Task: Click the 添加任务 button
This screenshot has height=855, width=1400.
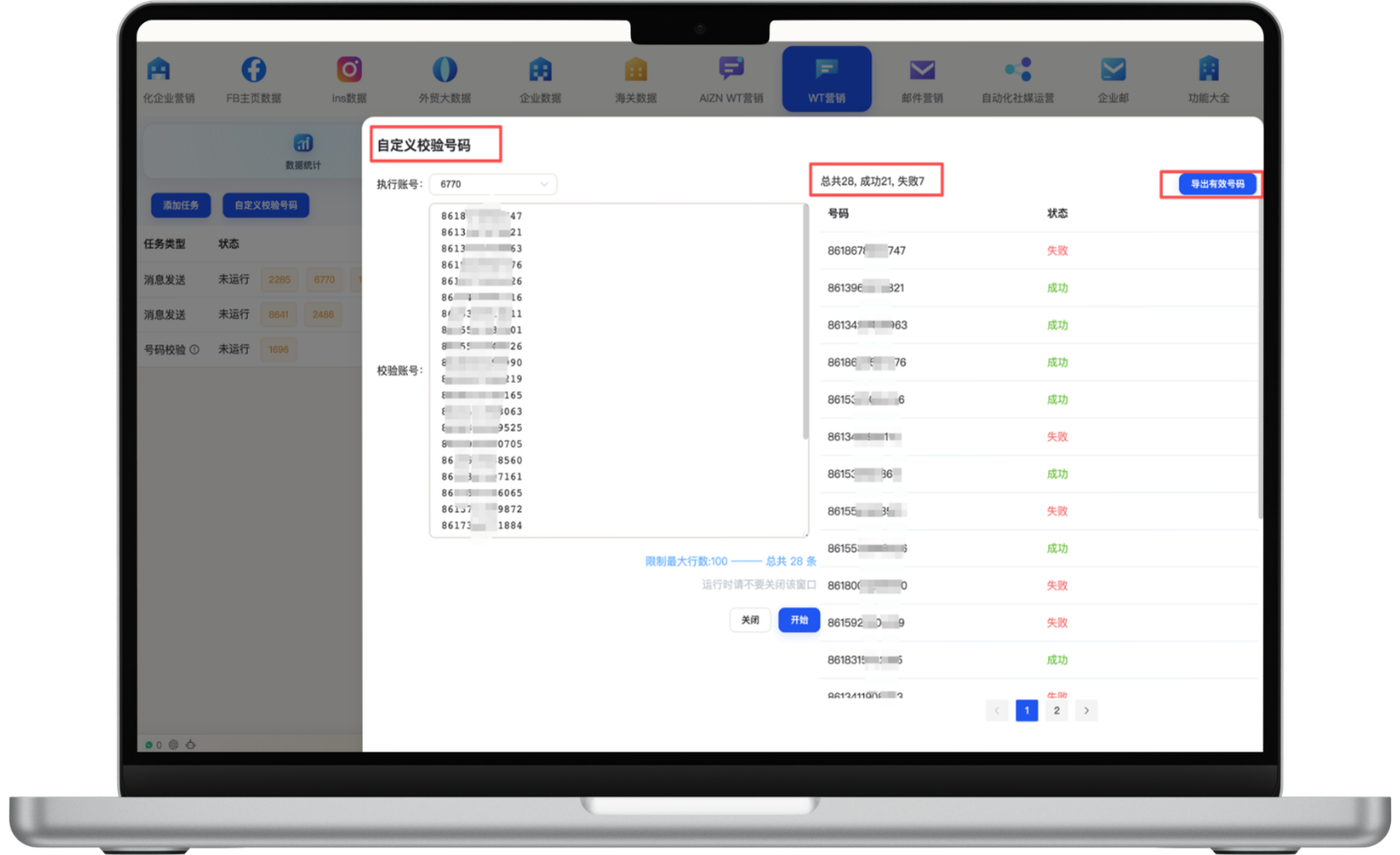Action: click(x=180, y=205)
